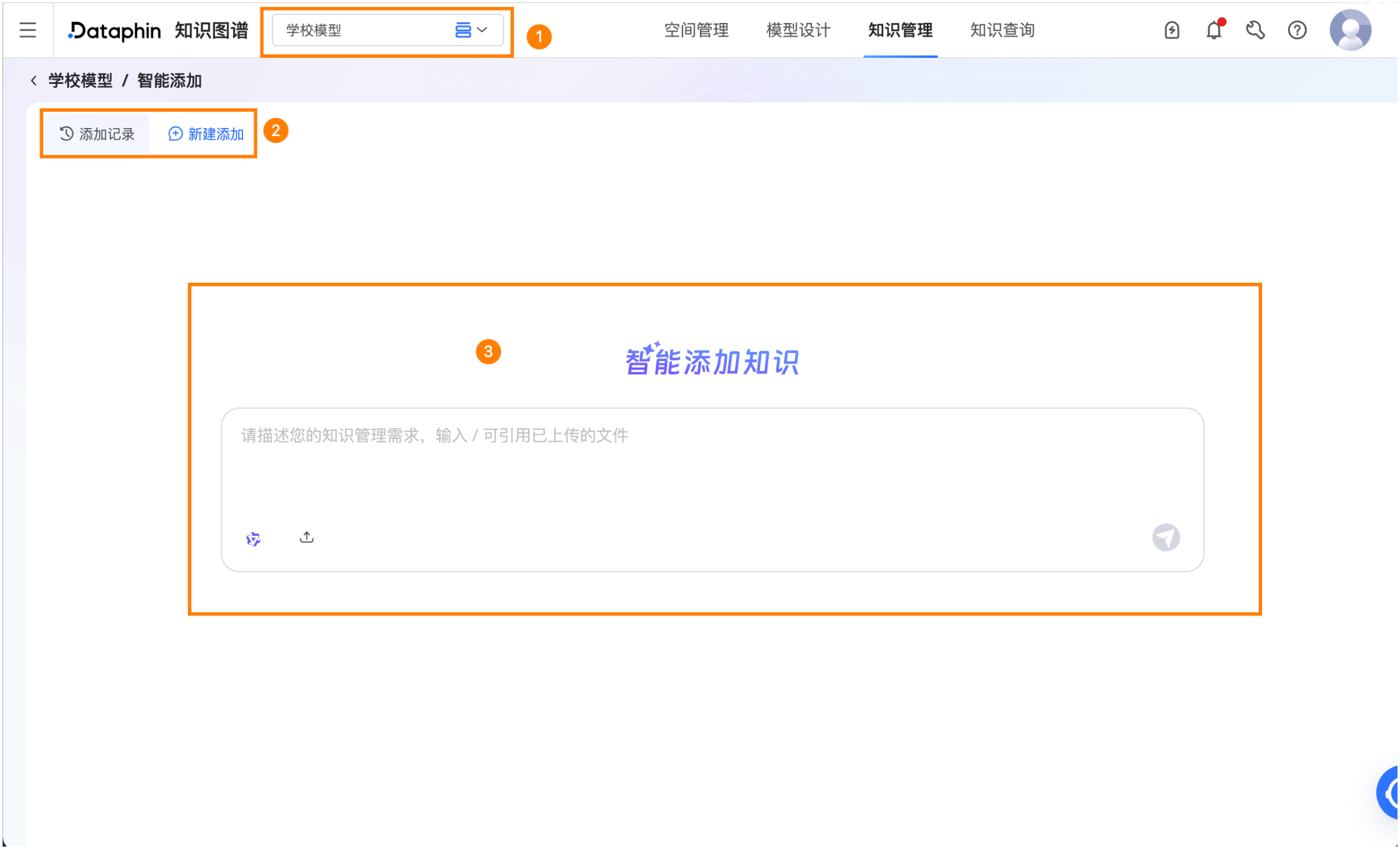Click the 学校模型 breadcrumb link
Image resolution: width=1400 pixels, height=849 pixels.
click(81, 81)
